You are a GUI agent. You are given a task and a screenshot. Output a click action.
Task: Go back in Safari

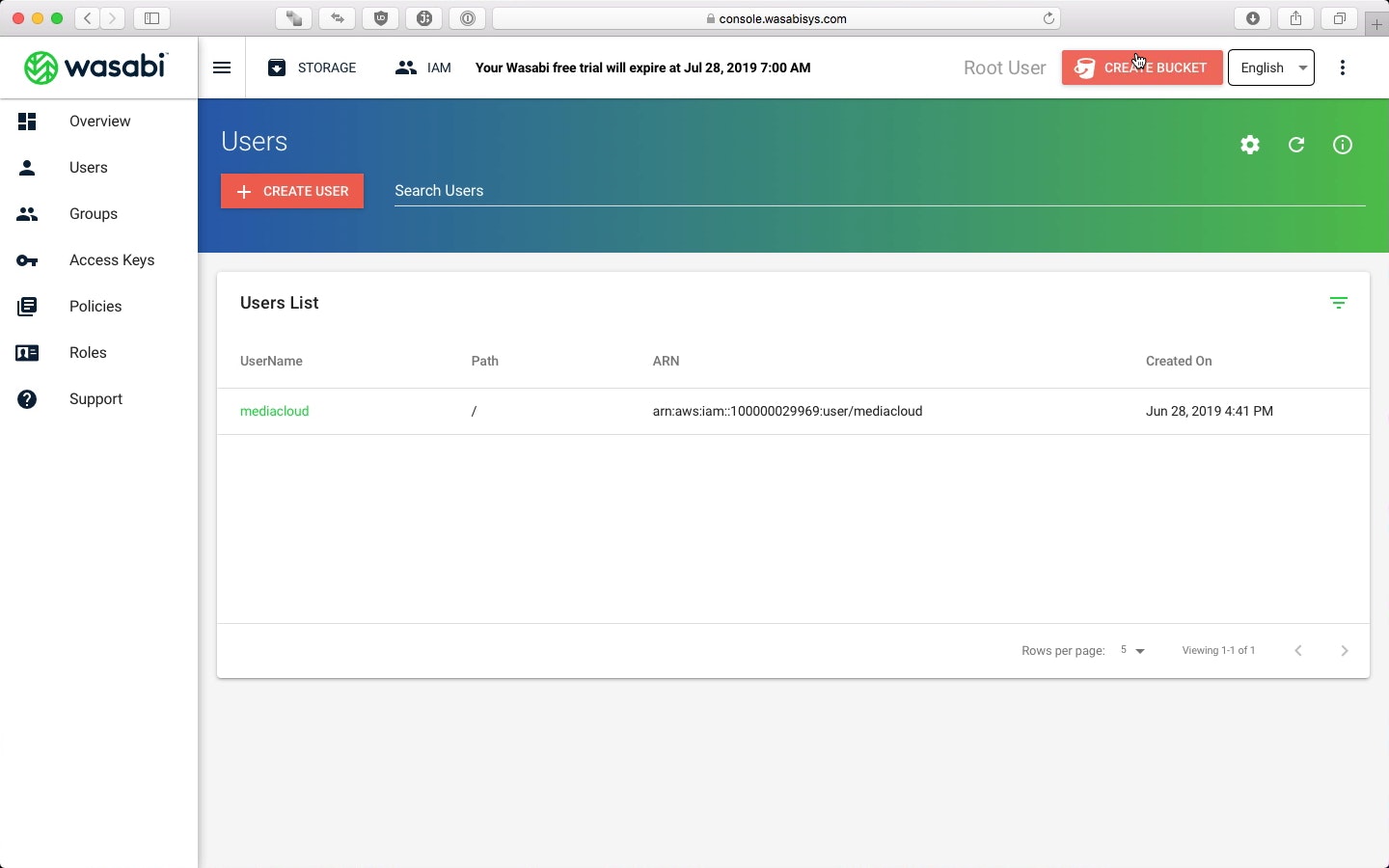[88, 18]
